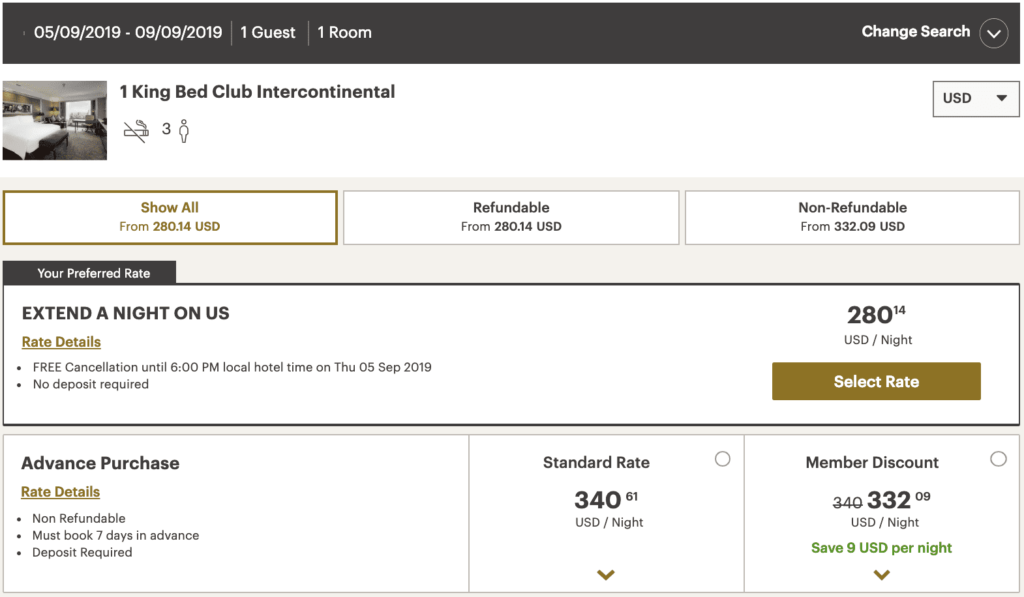The height and width of the screenshot is (597, 1024).
Task: Switch to the Refundable tab
Action: [511, 218]
